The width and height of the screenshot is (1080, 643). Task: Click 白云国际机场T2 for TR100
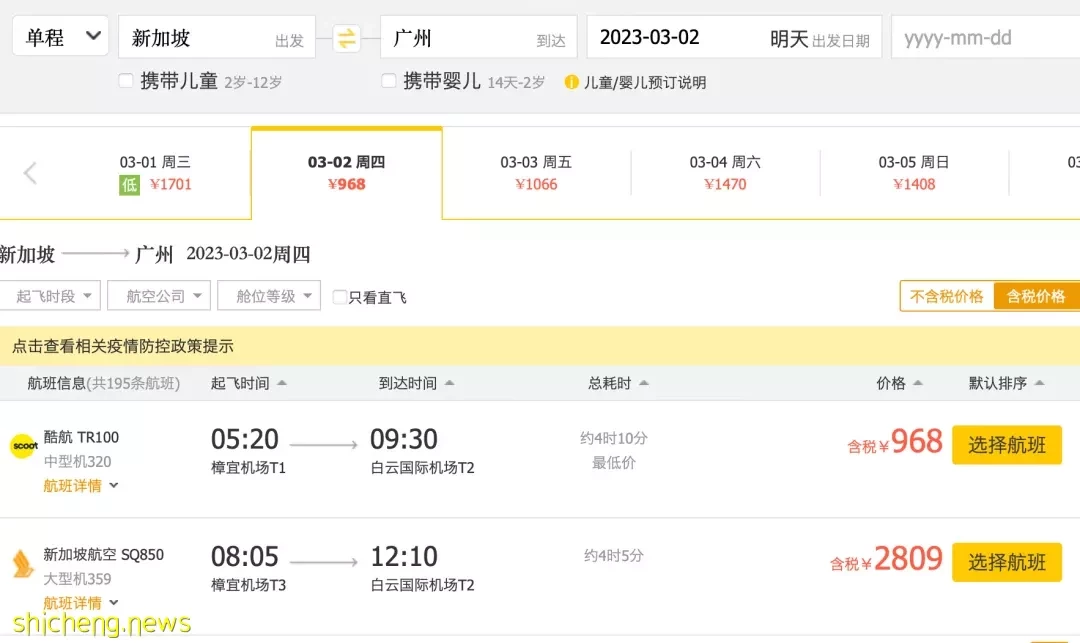[422, 468]
